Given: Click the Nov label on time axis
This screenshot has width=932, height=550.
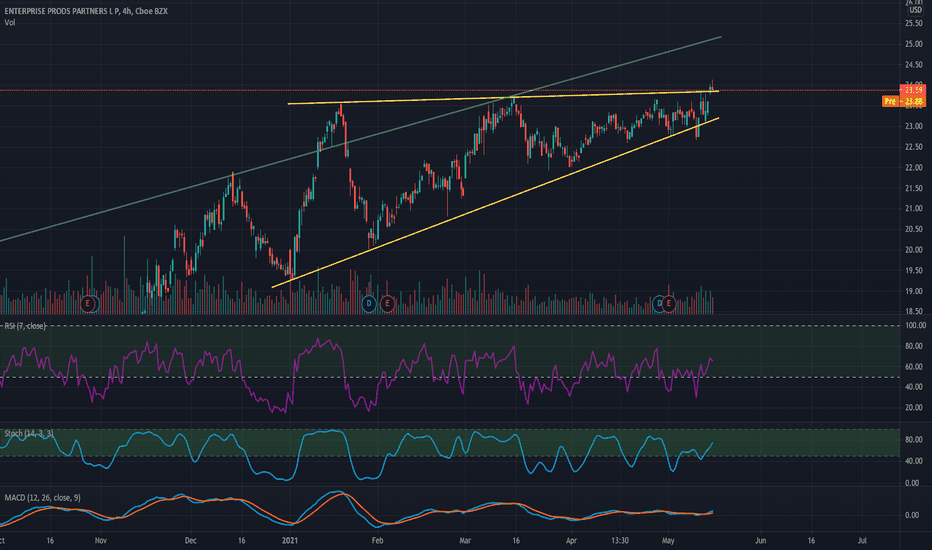Looking at the screenshot, I should click(100, 540).
